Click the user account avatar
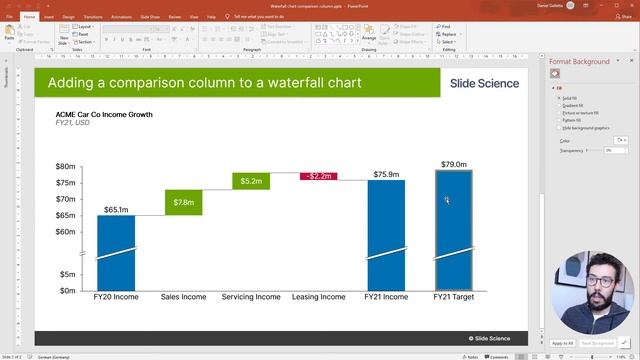 click(x=570, y=6)
